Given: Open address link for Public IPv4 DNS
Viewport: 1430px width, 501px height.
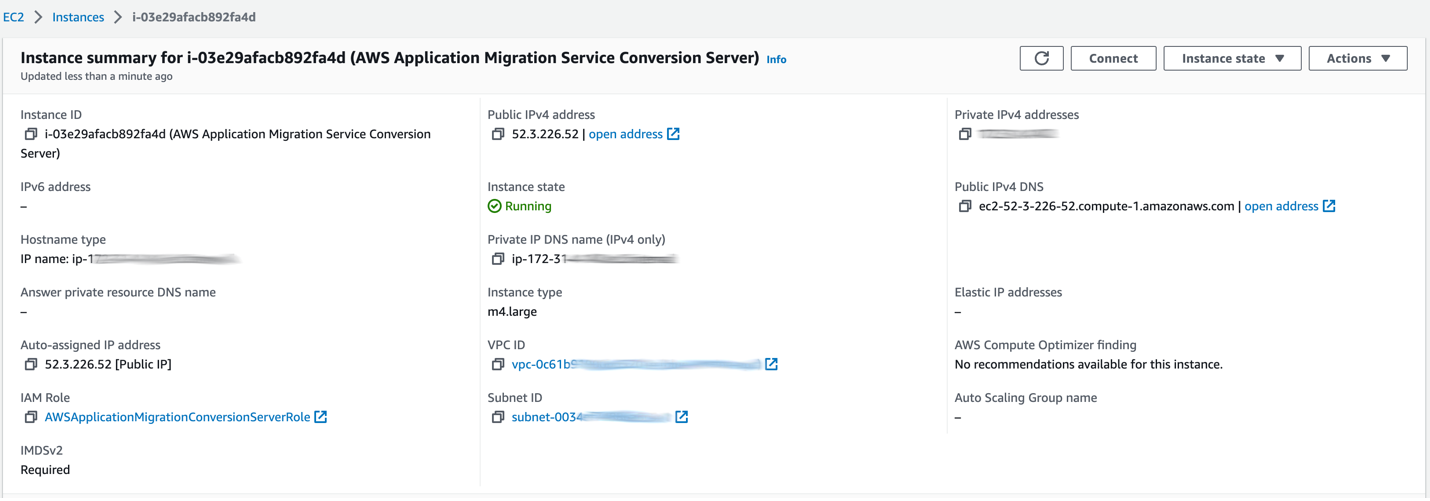Looking at the screenshot, I should coord(1281,206).
